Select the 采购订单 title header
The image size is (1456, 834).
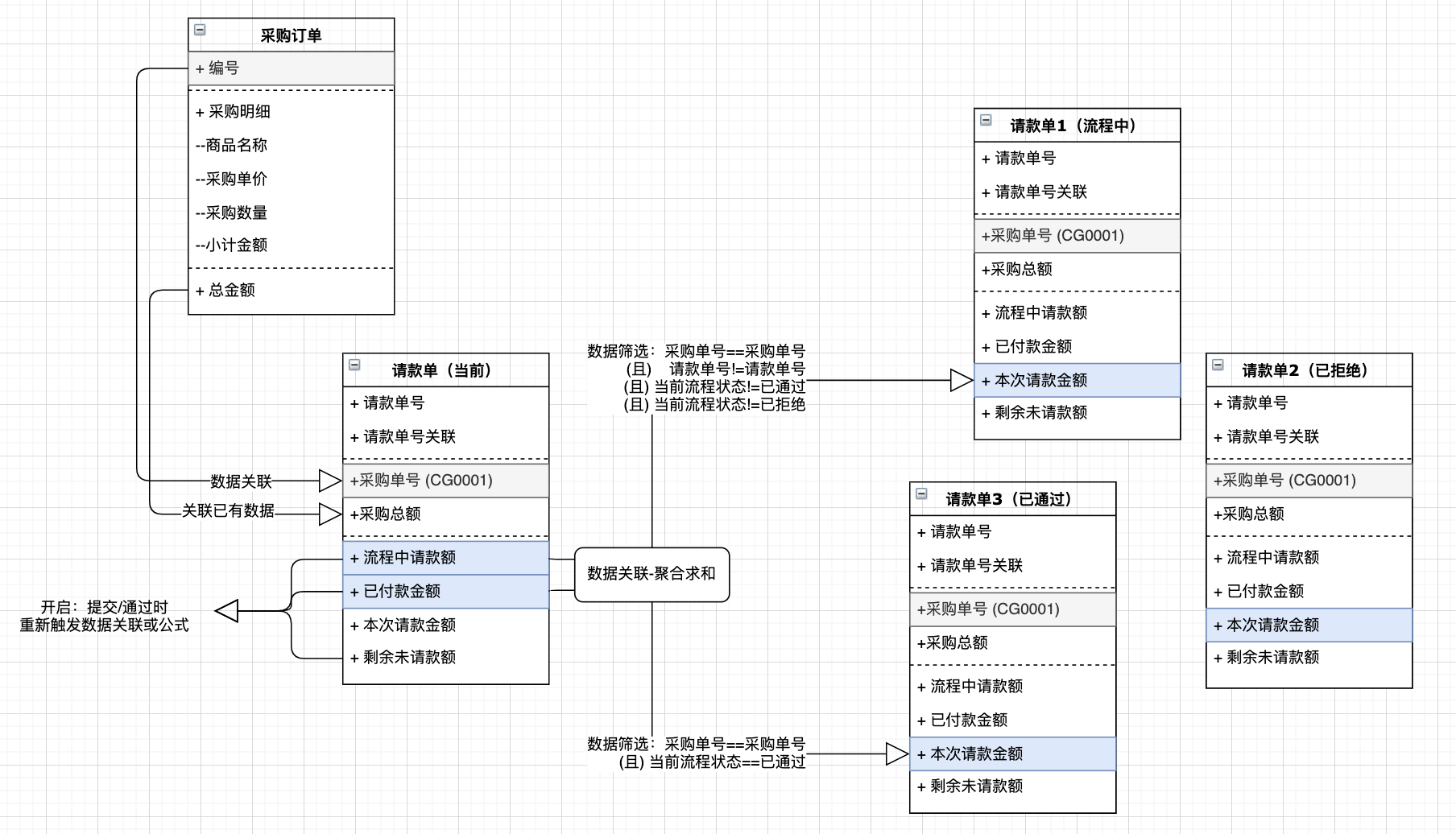click(292, 35)
